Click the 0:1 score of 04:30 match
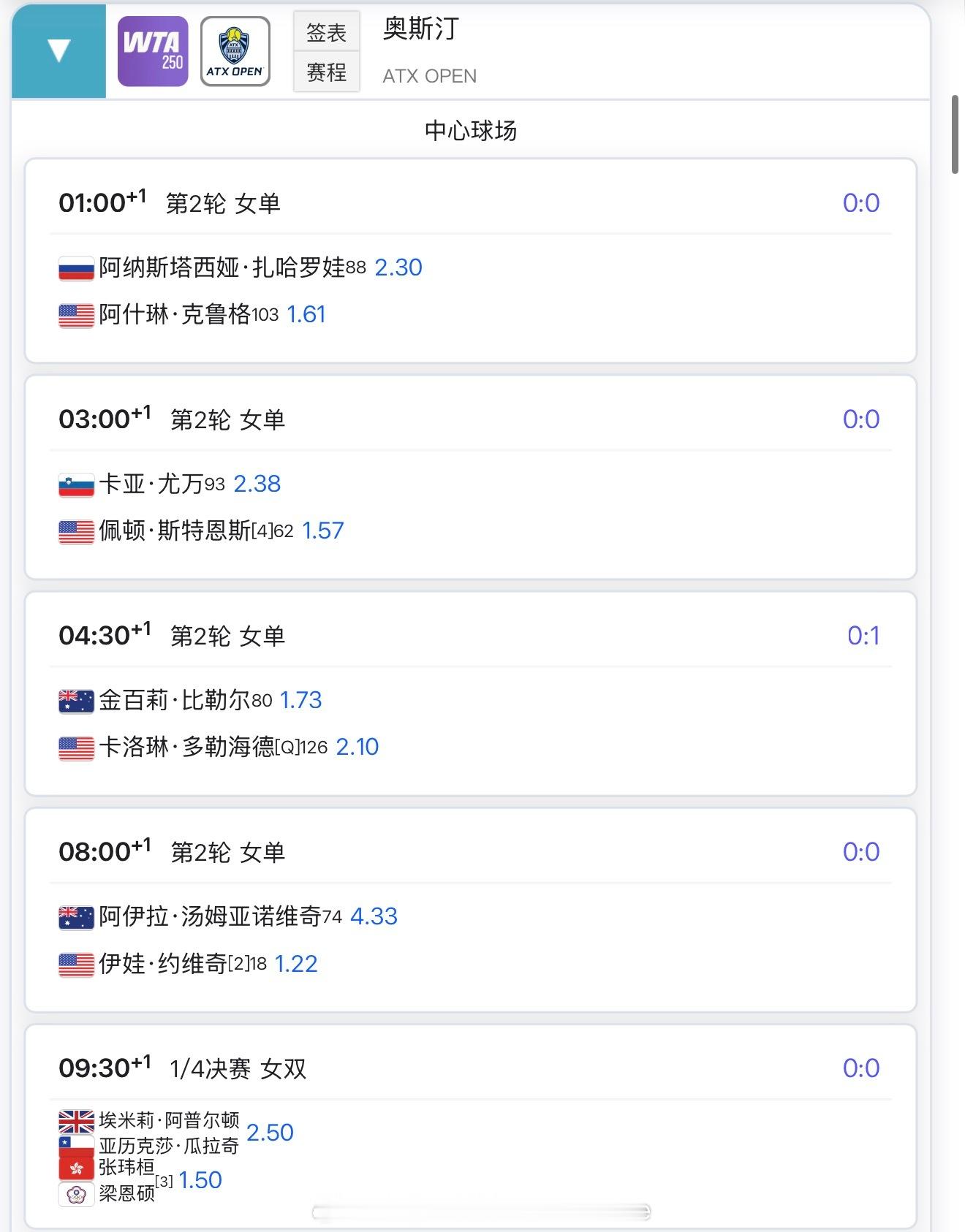Screen dimensions: 965x1232 863,636
